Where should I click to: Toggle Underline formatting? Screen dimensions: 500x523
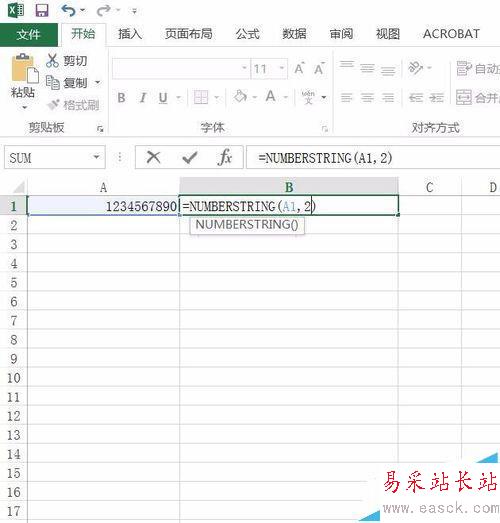pyautogui.click(x=163, y=98)
